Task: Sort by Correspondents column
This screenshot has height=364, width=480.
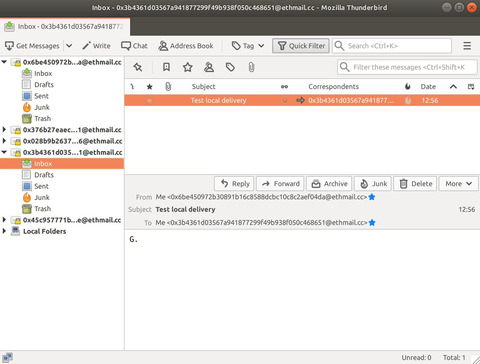Action: pos(334,87)
